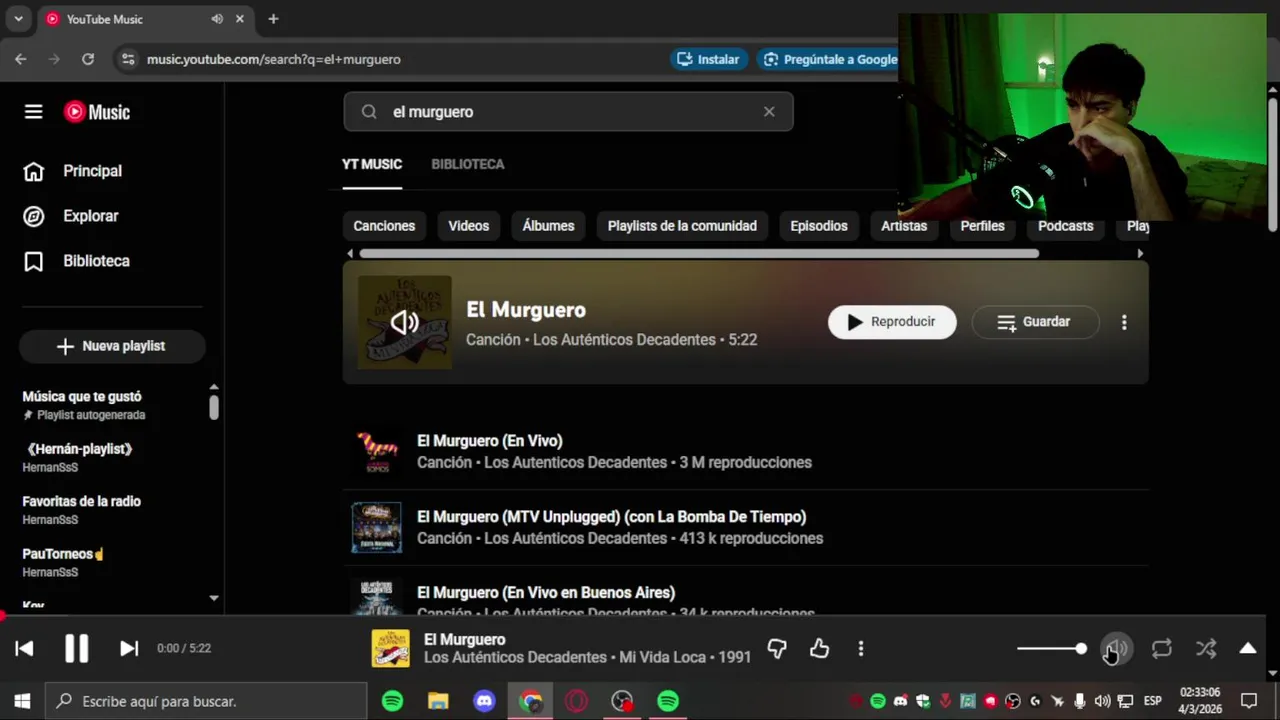The image size is (1280, 720).
Task: Filter by Playlists de la comunidad
Action: coord(682,226)
